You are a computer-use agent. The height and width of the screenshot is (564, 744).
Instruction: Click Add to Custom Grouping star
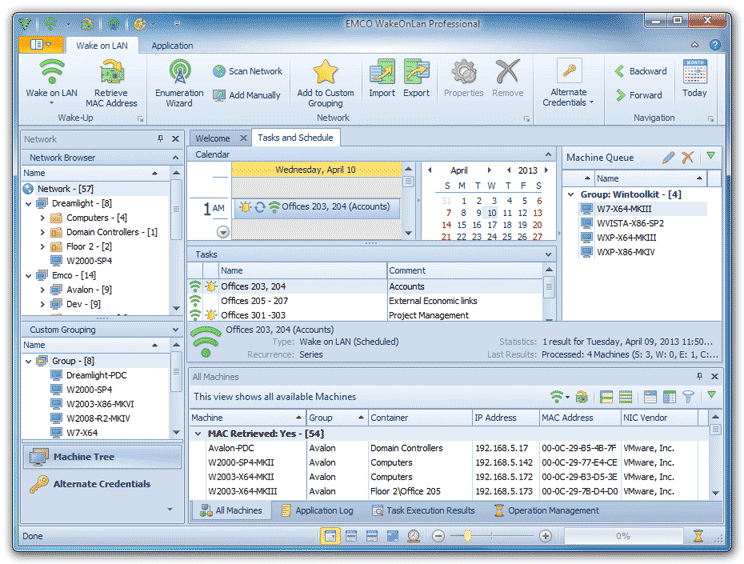pyautogui.click(x=326, y=72)
